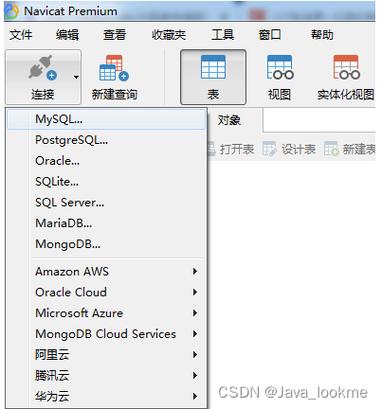The image size is (382, 409).
Task: Expand the 华为云 submenu
Action: pyautogui.click(x=107, y=396)
